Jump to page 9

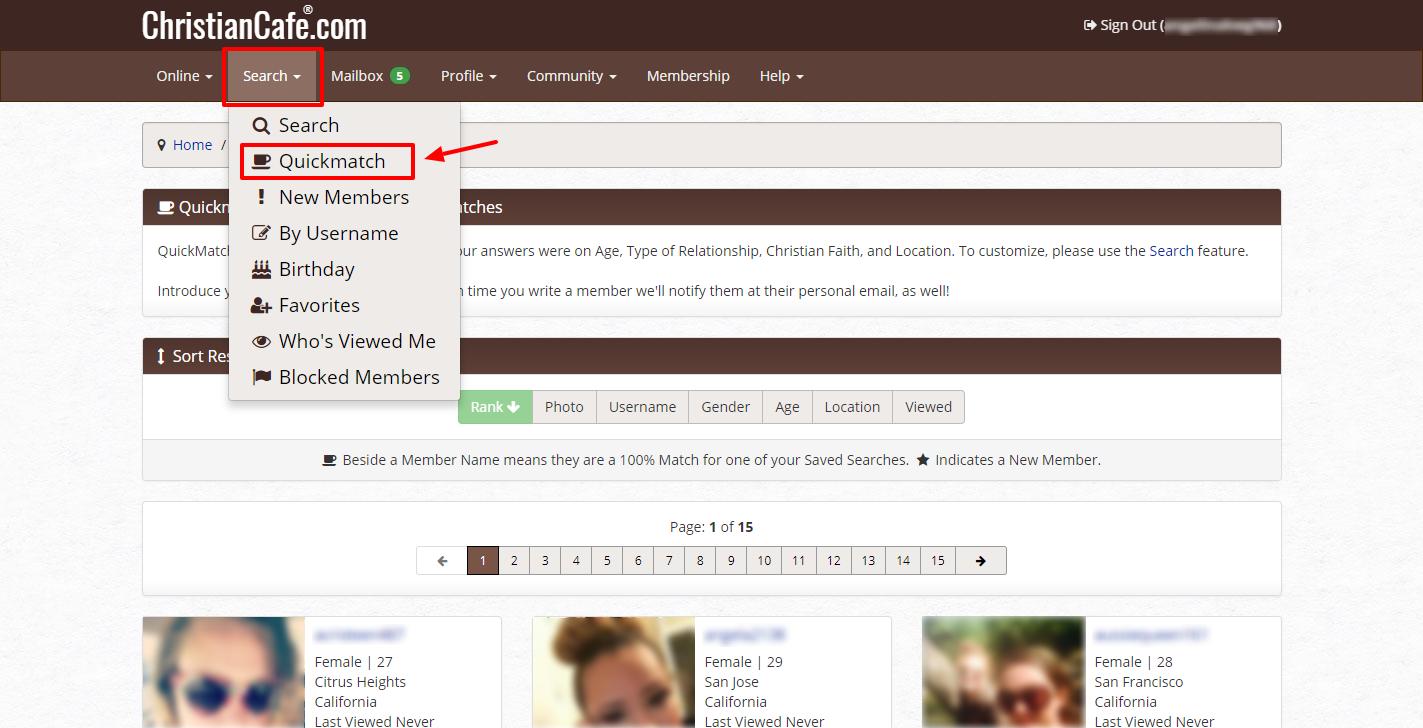(x=731, y=561)
